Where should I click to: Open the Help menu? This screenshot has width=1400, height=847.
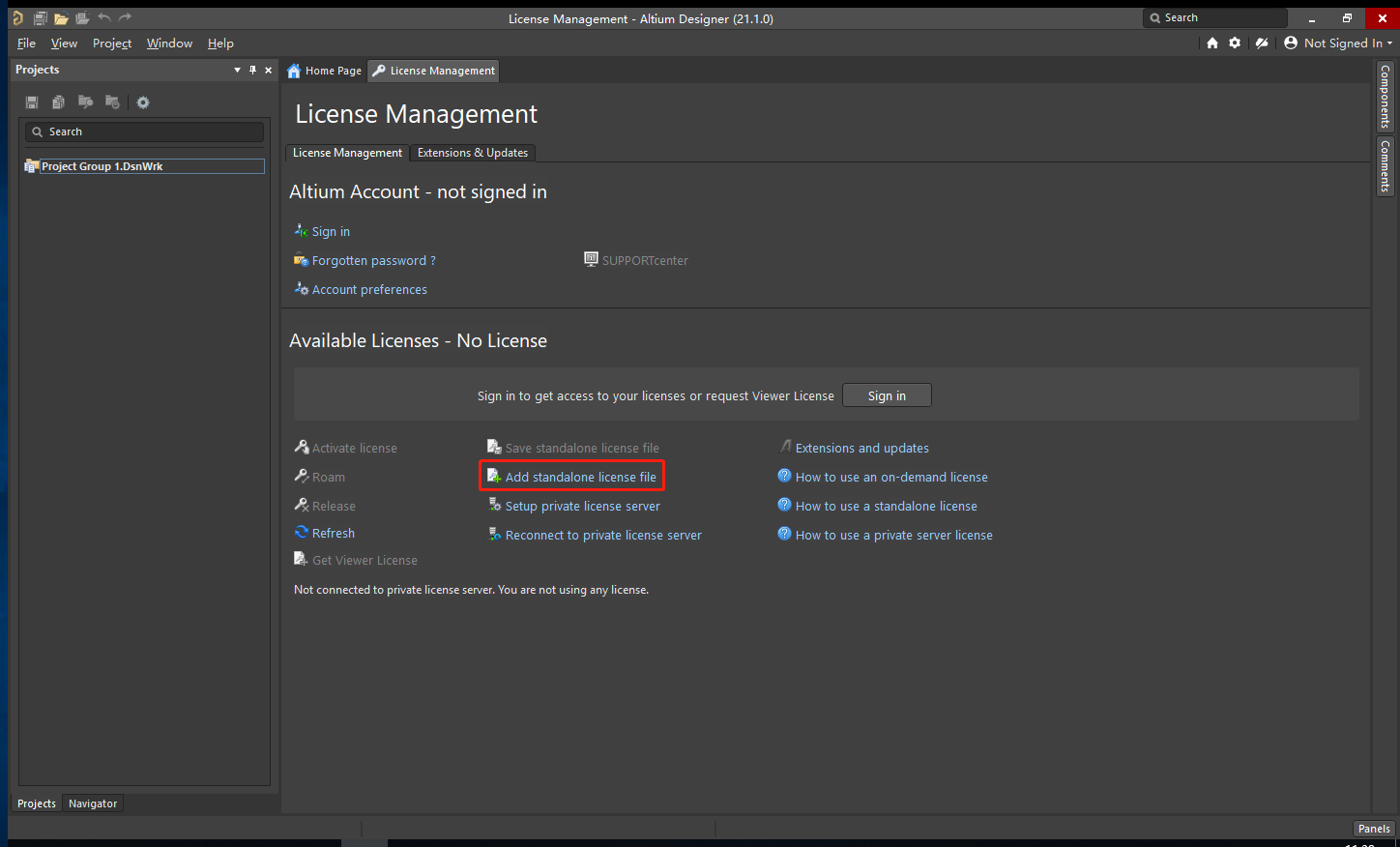tap(220, 43)
